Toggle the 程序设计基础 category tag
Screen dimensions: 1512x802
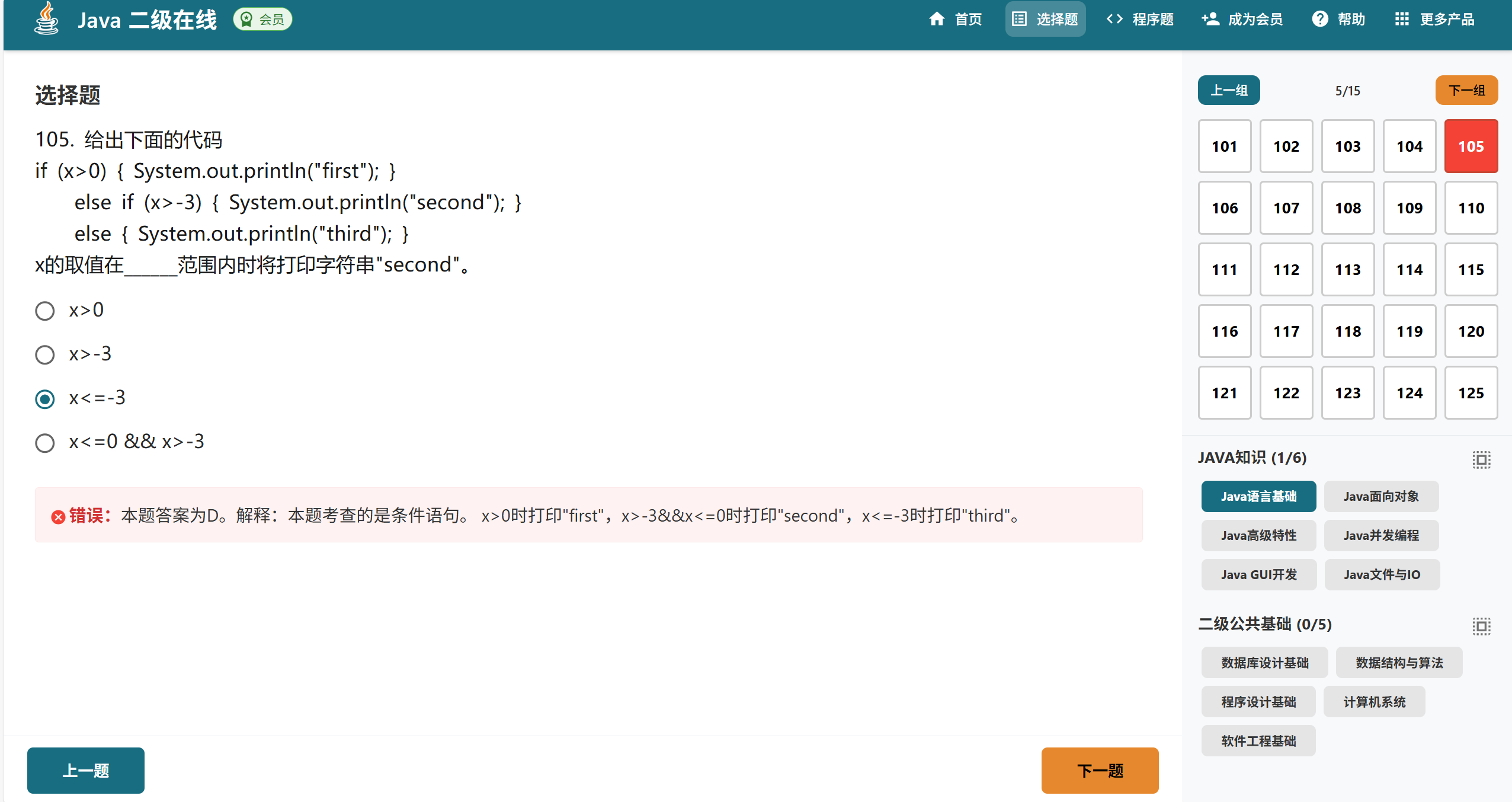click(x=1258, y=701)
